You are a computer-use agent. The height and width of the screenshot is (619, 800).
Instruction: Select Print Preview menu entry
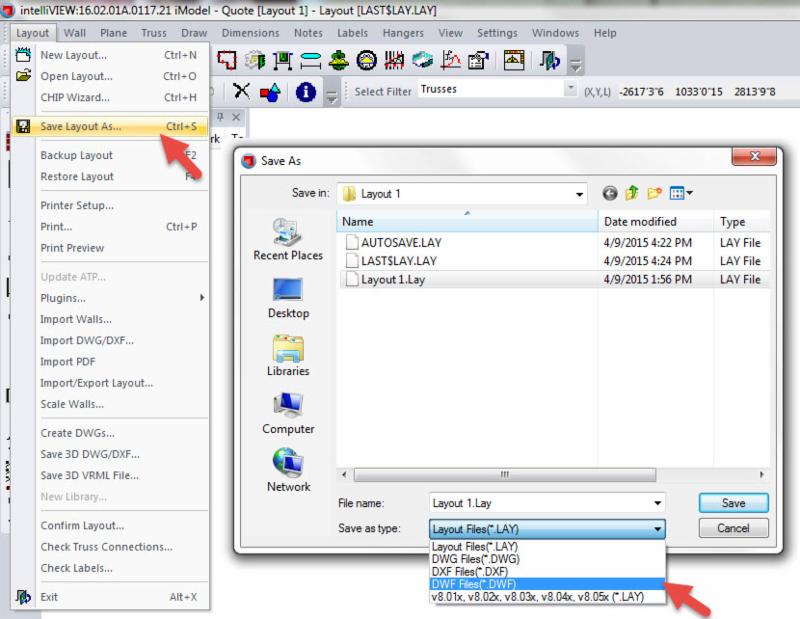110,248
